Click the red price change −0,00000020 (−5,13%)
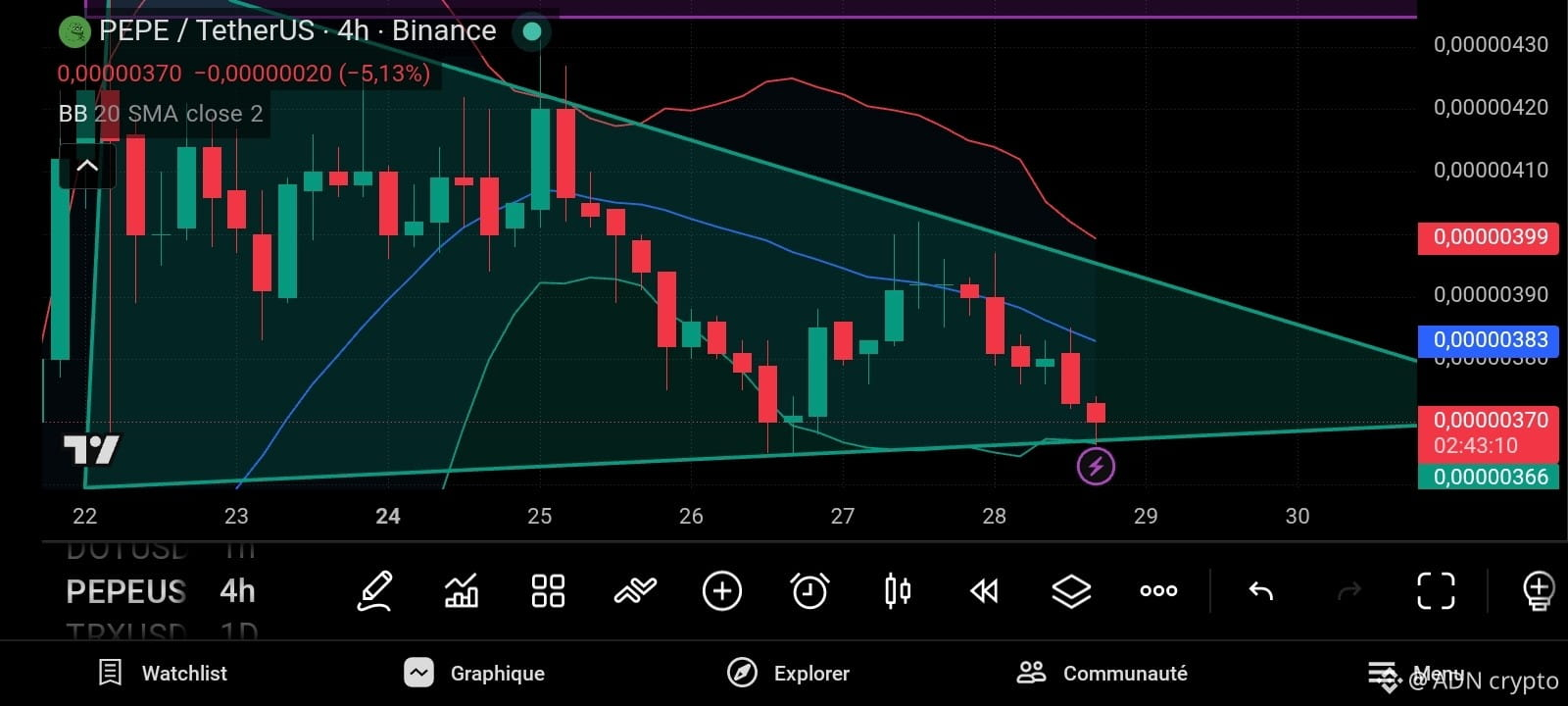This screenshot has width=1568, height=706. pos(313,74)
